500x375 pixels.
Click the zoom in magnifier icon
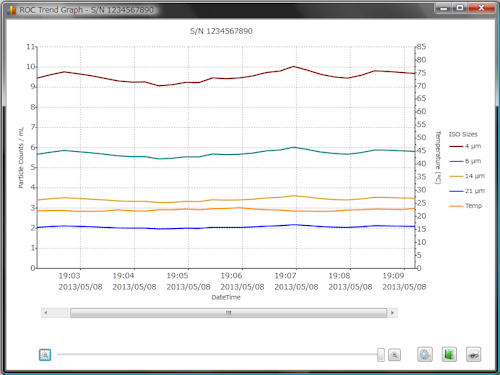click(395, 355)
